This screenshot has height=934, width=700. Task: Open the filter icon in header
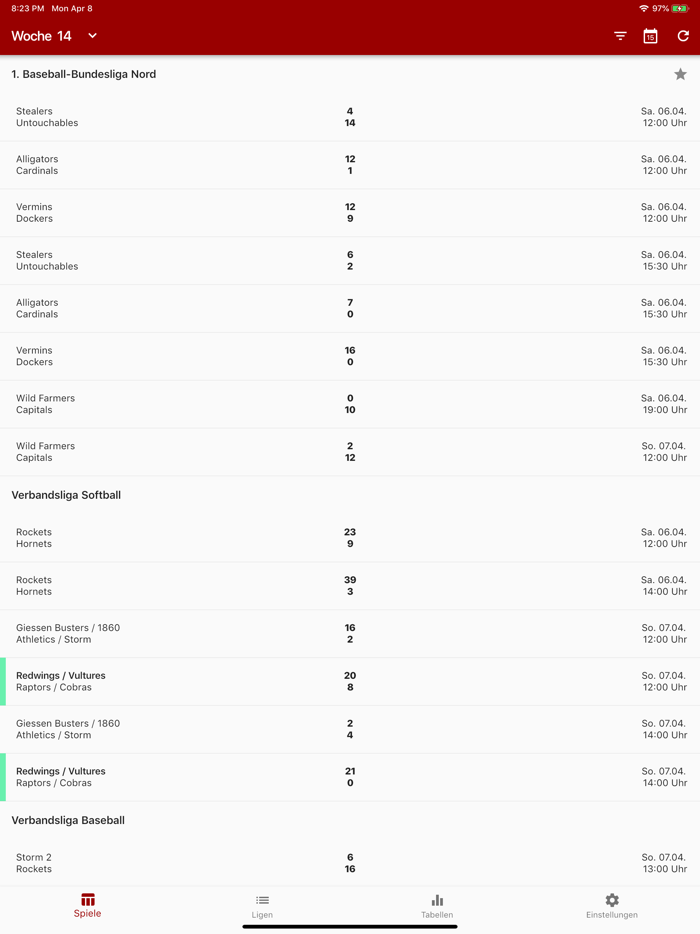620,36
